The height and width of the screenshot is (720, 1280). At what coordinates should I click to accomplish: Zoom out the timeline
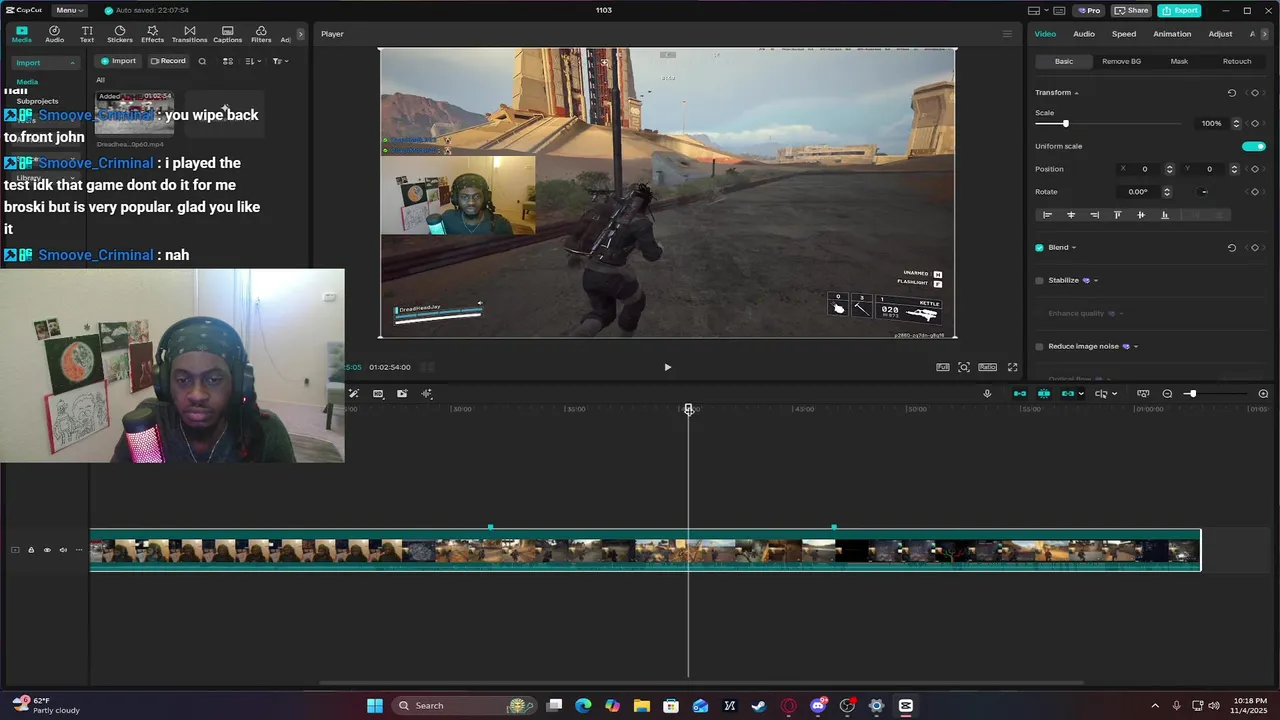point(1167,394)
